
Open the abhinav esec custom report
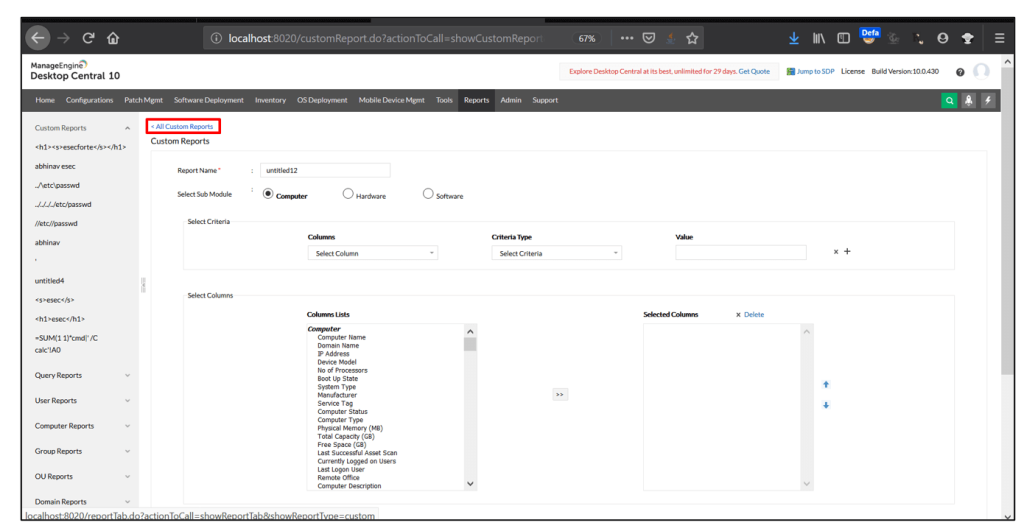pyautogui.click(x=55, y=167)
